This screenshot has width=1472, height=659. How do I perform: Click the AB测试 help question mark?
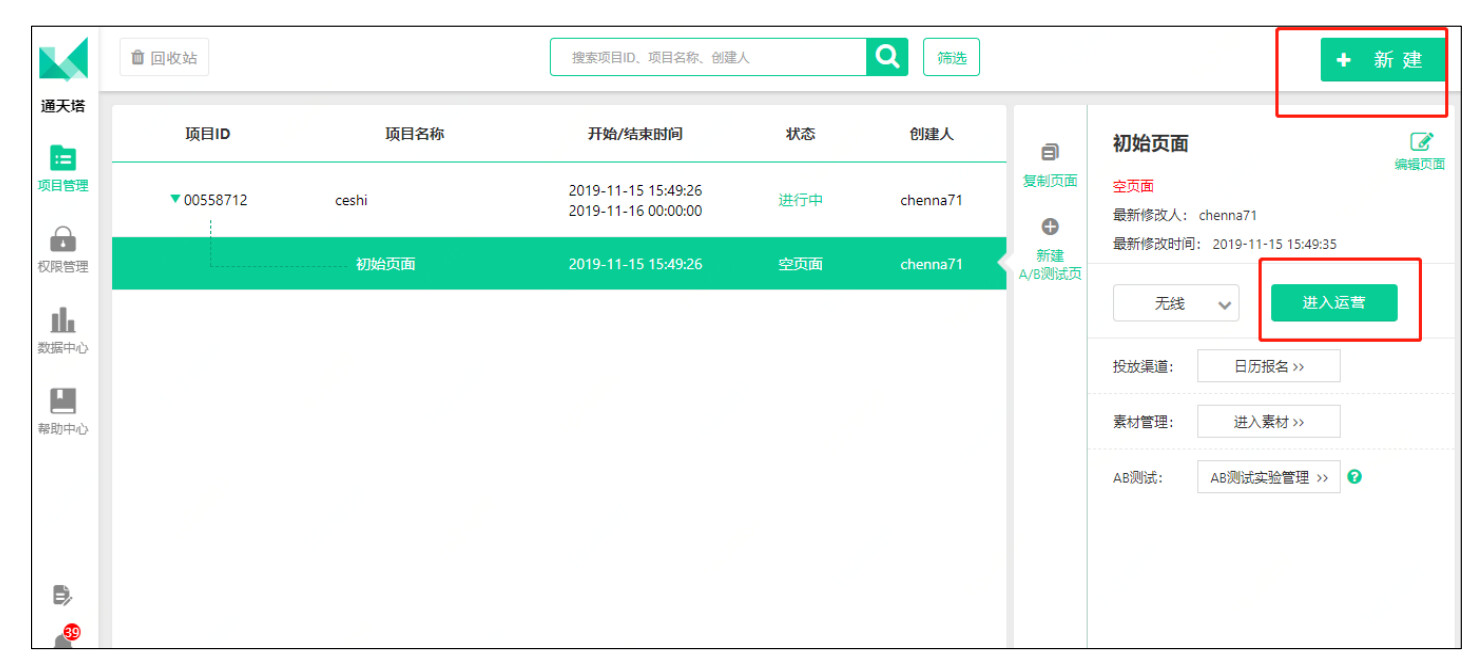tap(1355, 476)
